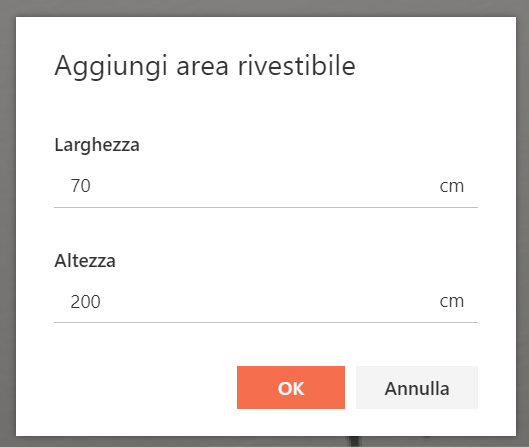Dismiss dialog by clicking dimmed backdrop
Viewport: 529px width, 447px height.
coord(7,223)
